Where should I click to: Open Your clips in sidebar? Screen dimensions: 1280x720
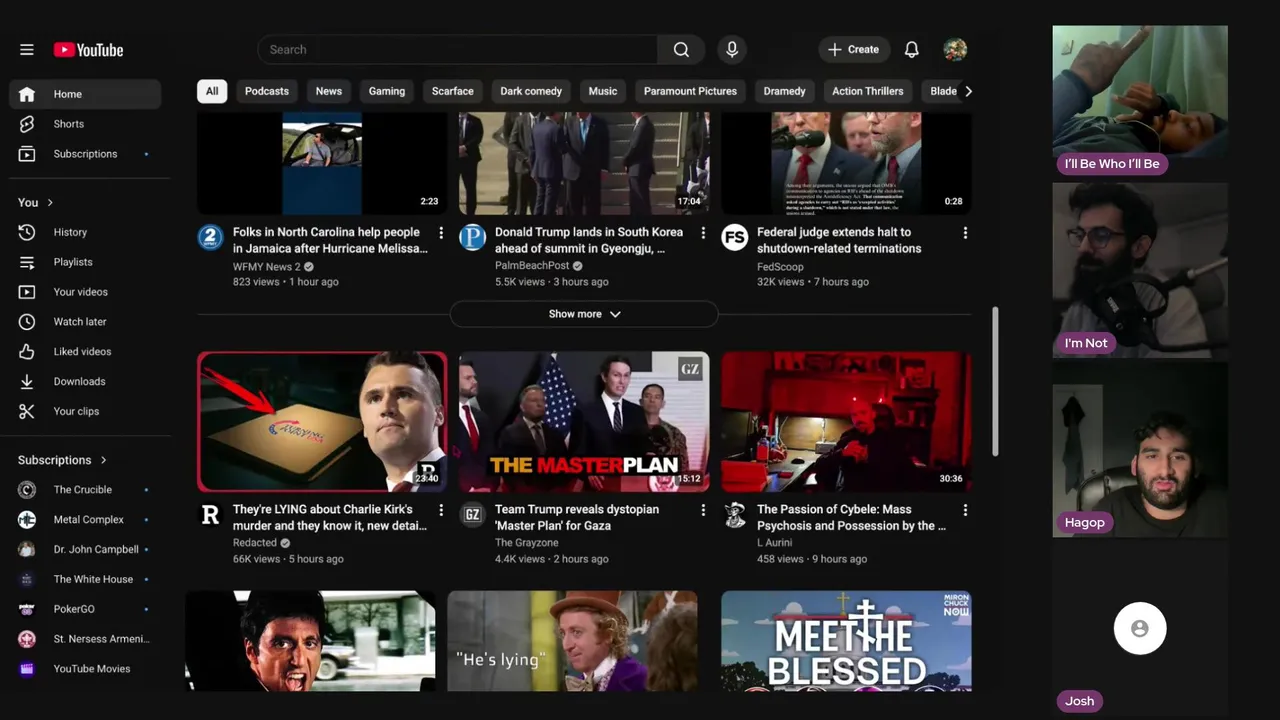point(85,412)
